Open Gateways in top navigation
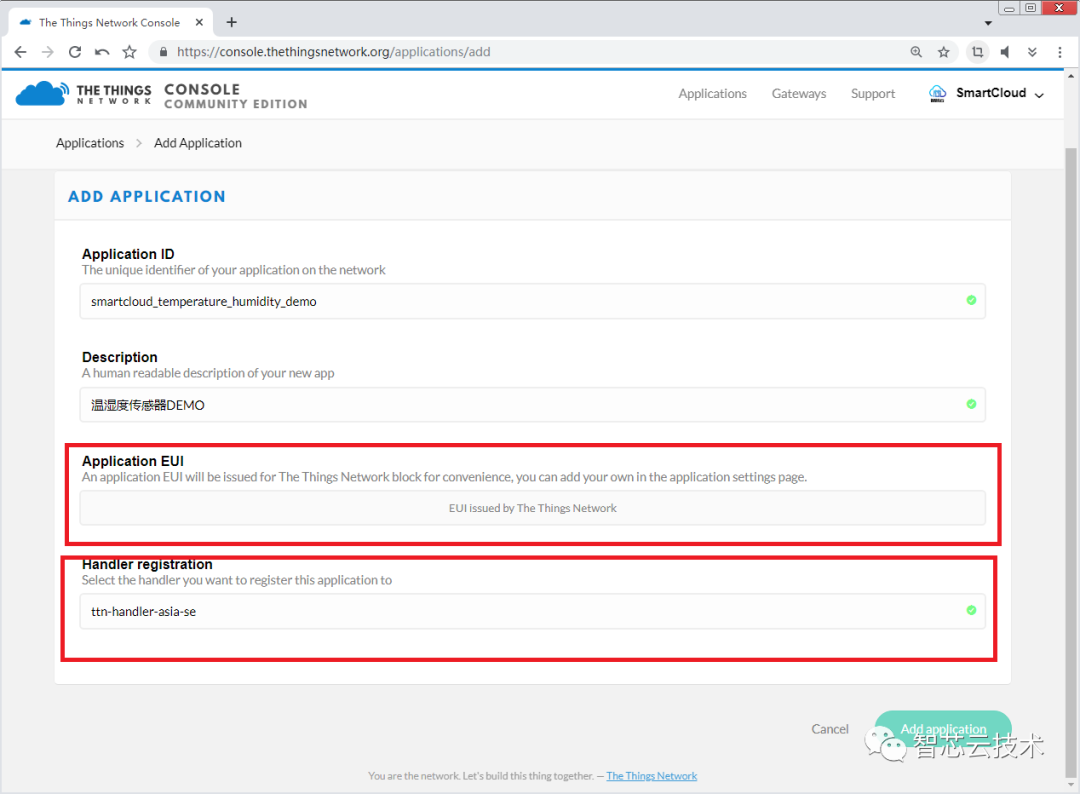The height and width of the screenshot is (794, 1080). point(798,94)
